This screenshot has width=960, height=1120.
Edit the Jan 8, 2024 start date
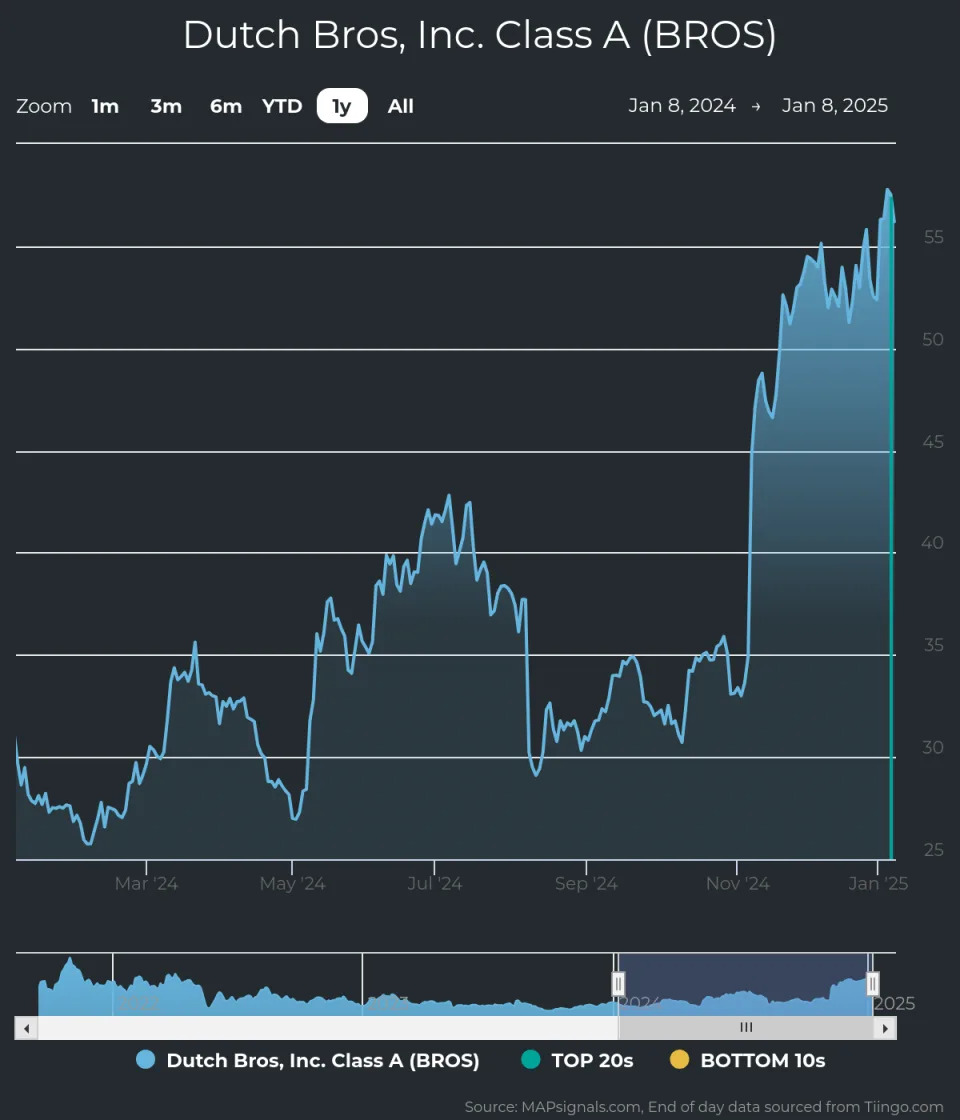pos(681,106)
